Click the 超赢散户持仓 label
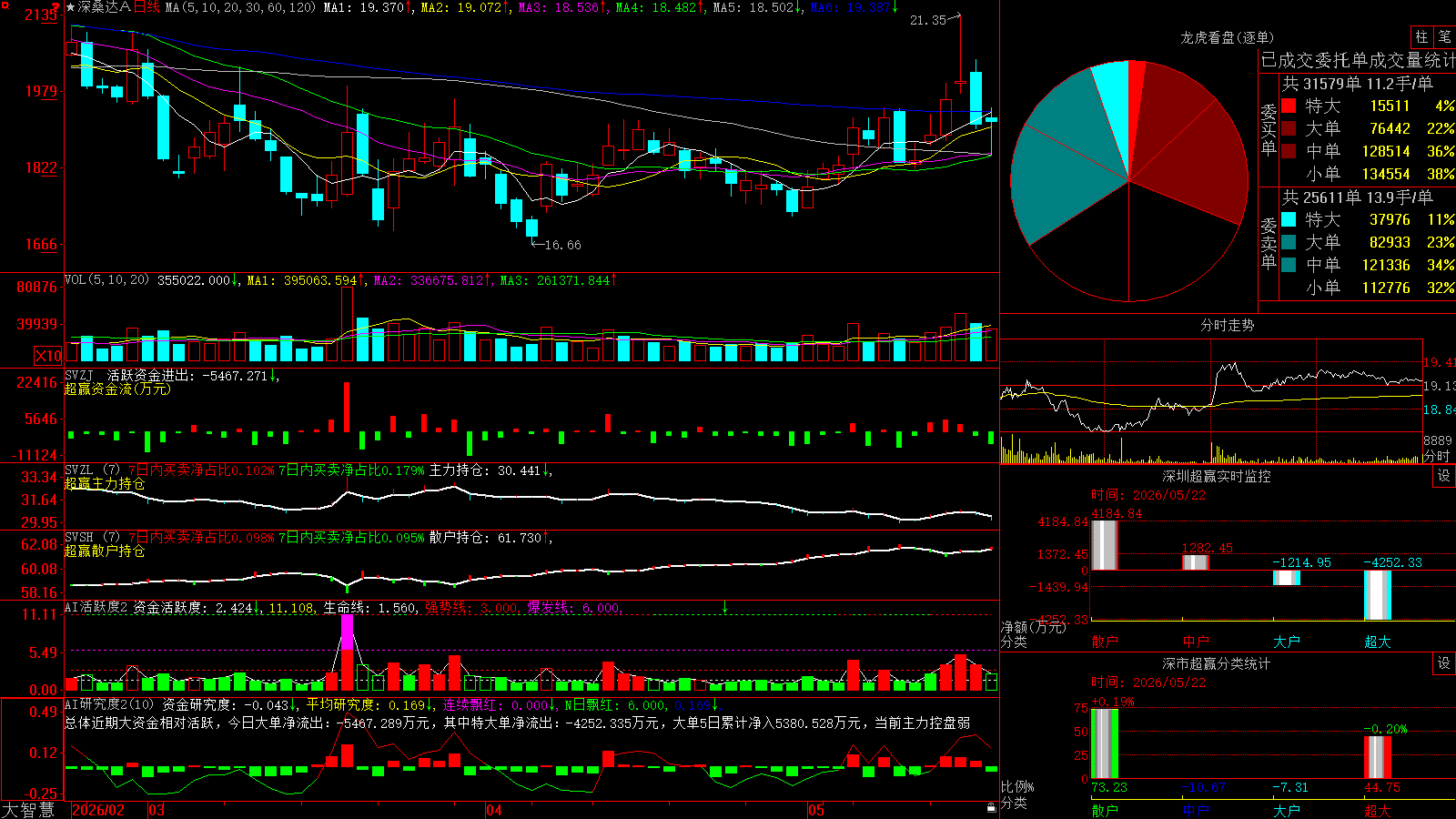Image resolution: width=1456 pixels, height=819 pixels. point(105,551)
